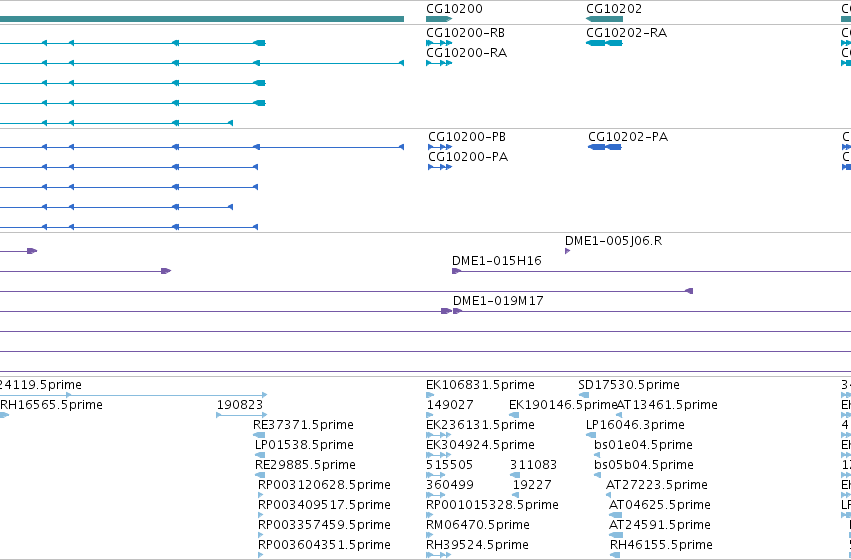
Task: Click the DME1-005J06.R label
Action: click(x=613, y=240)
